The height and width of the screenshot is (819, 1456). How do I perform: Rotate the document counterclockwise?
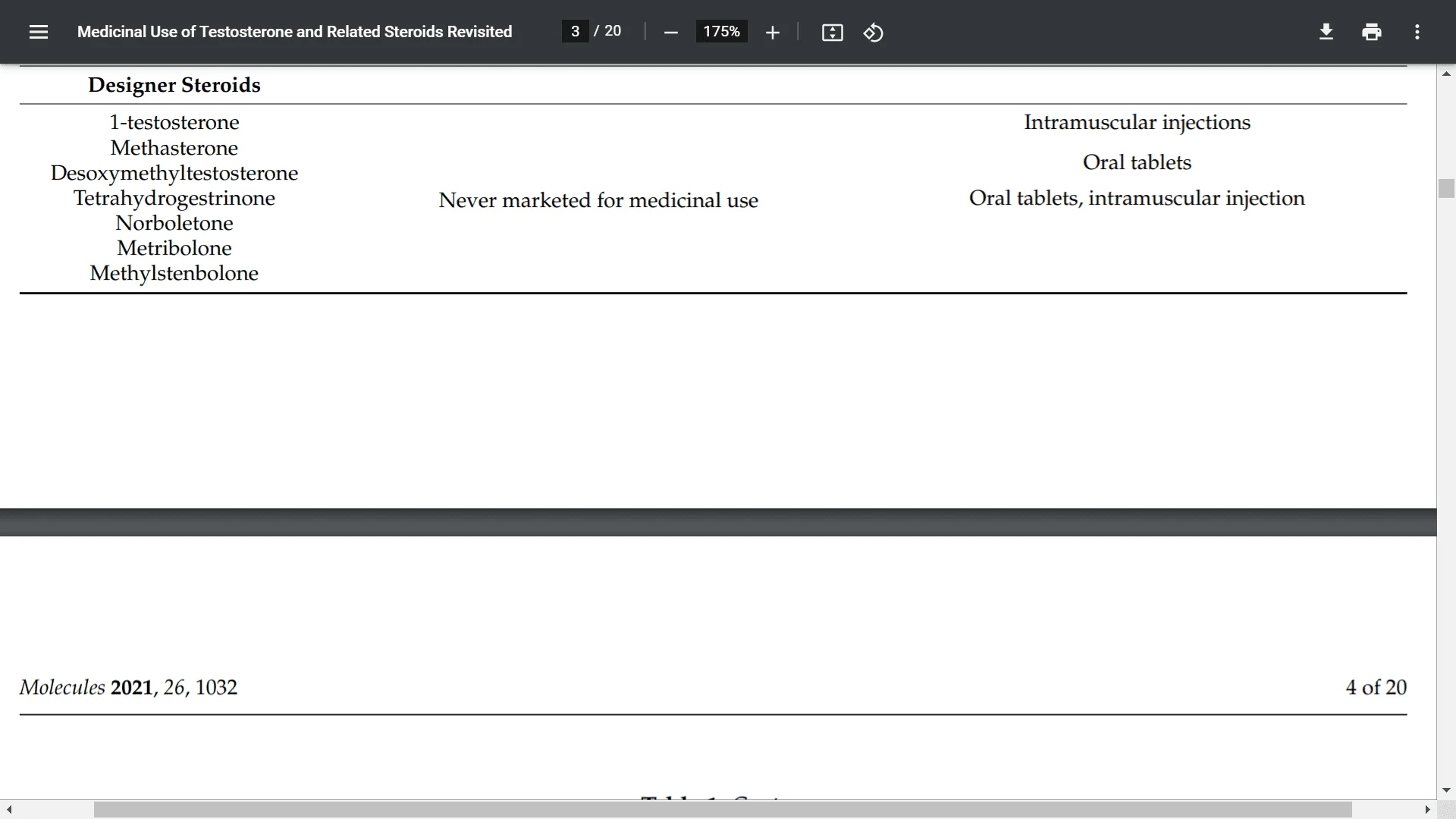(873, 32)
